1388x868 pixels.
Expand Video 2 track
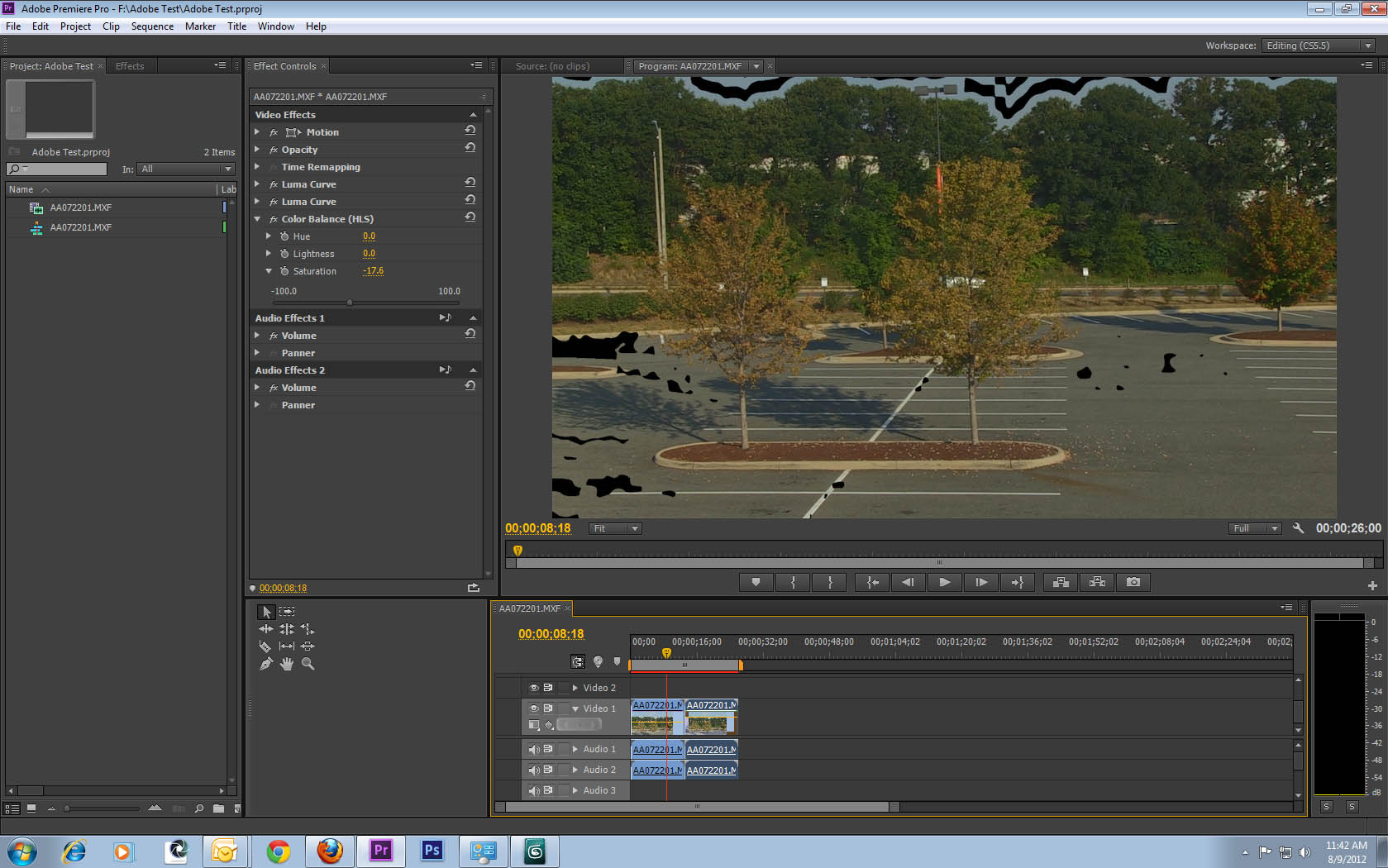575,688
